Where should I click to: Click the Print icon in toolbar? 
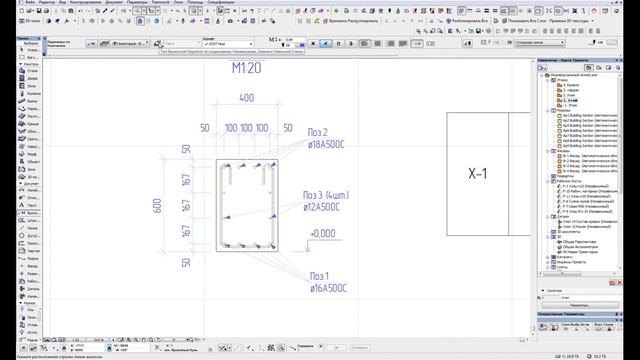click(x=46, y=11)
